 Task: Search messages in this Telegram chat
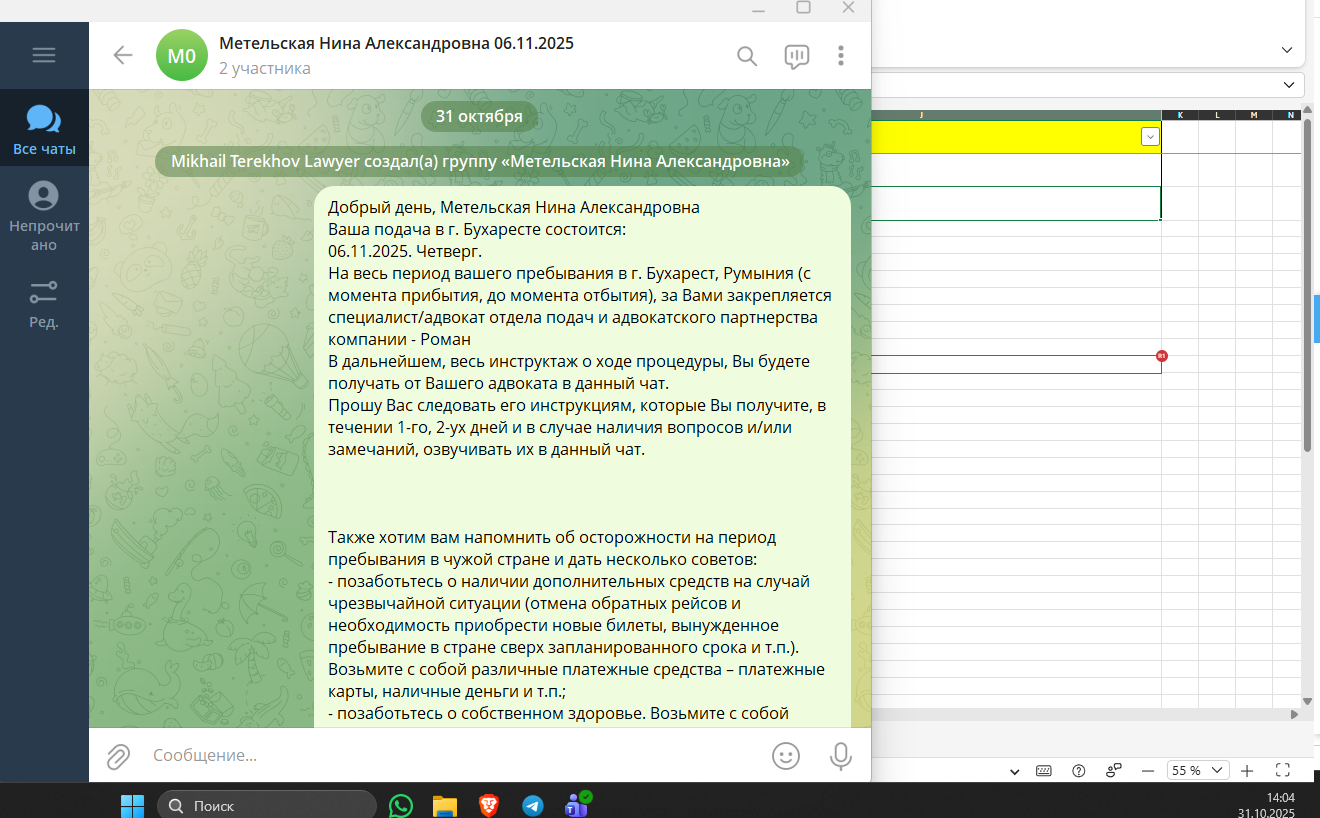coord(747,56)
